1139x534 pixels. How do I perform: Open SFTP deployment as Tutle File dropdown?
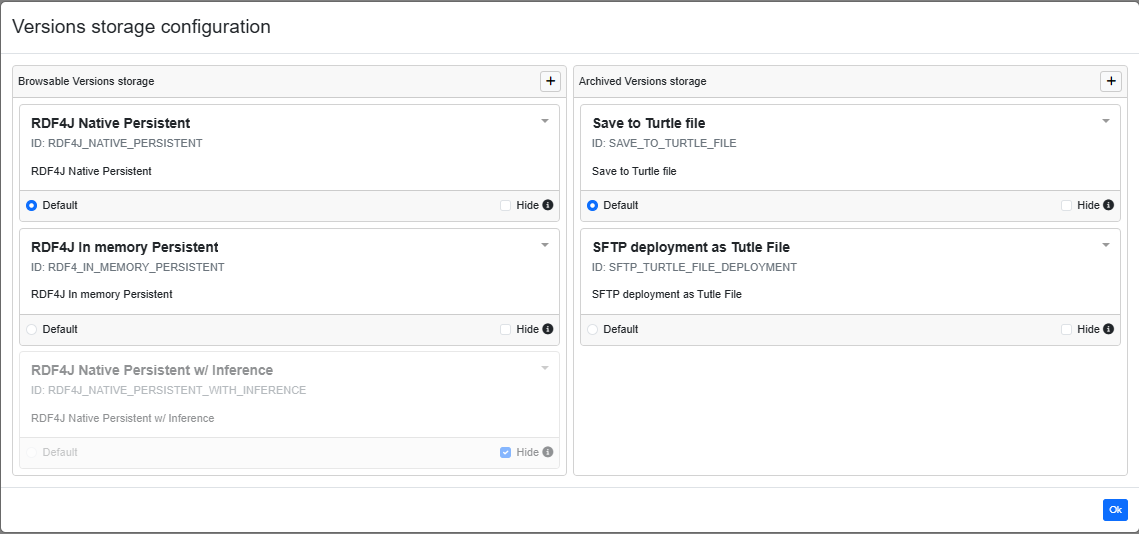1106,246
